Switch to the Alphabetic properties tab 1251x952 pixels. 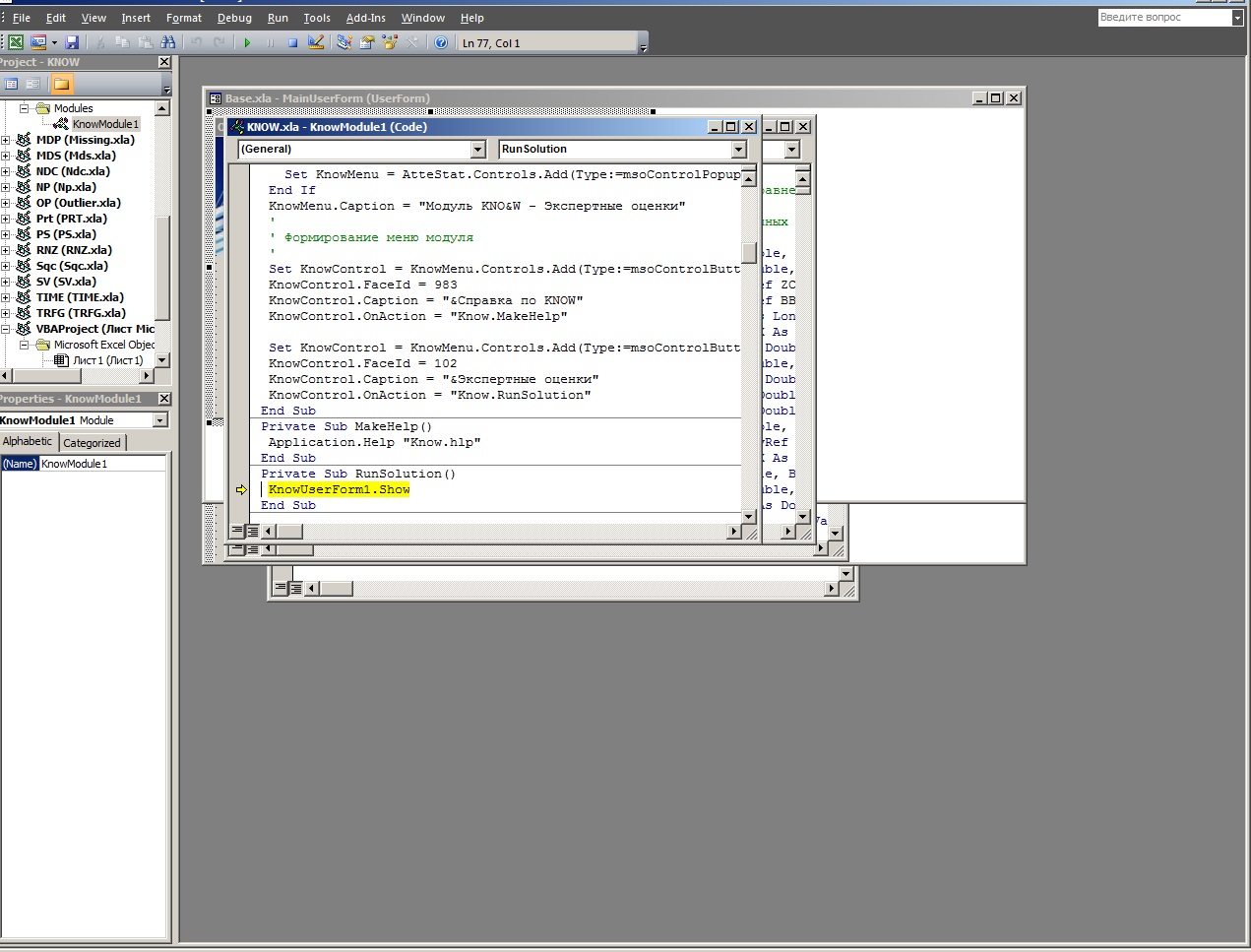28,442
